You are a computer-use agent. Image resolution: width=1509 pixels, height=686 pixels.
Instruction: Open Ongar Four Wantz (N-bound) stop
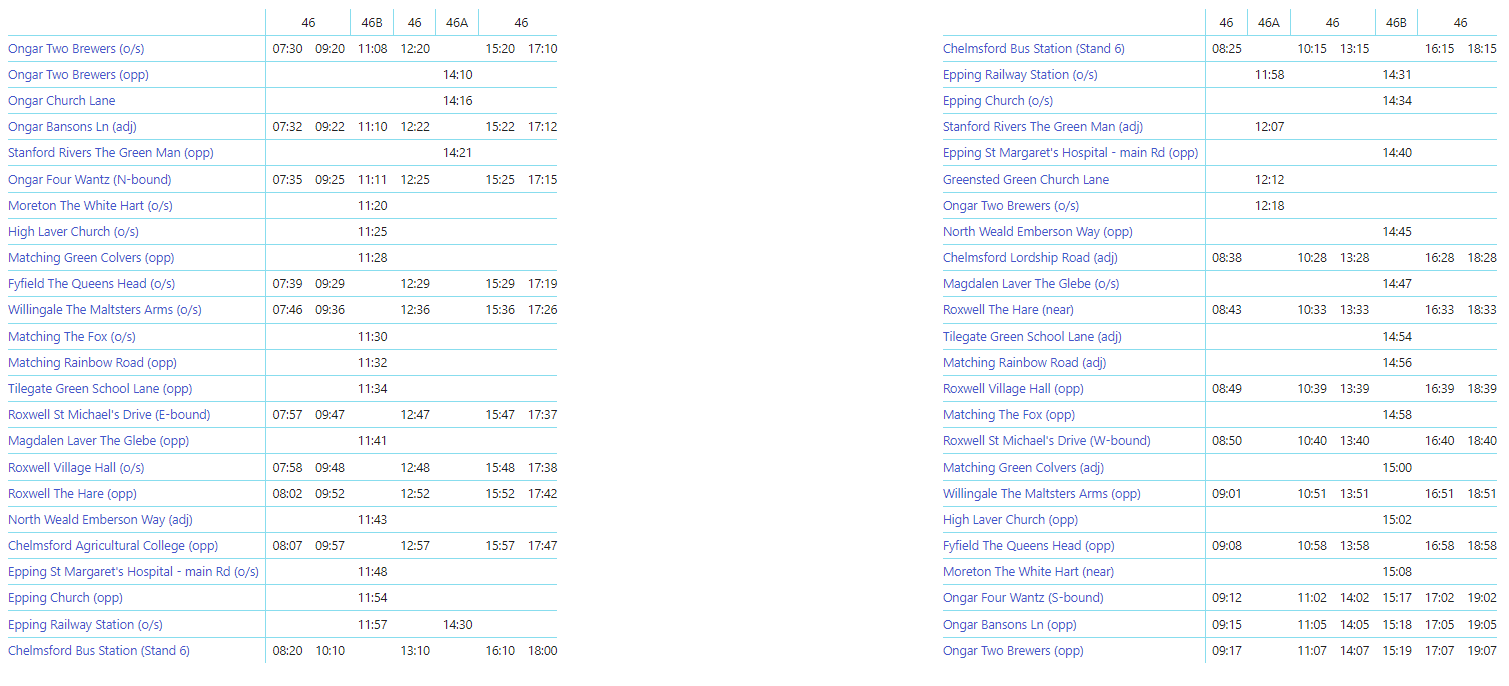(90, 180)
